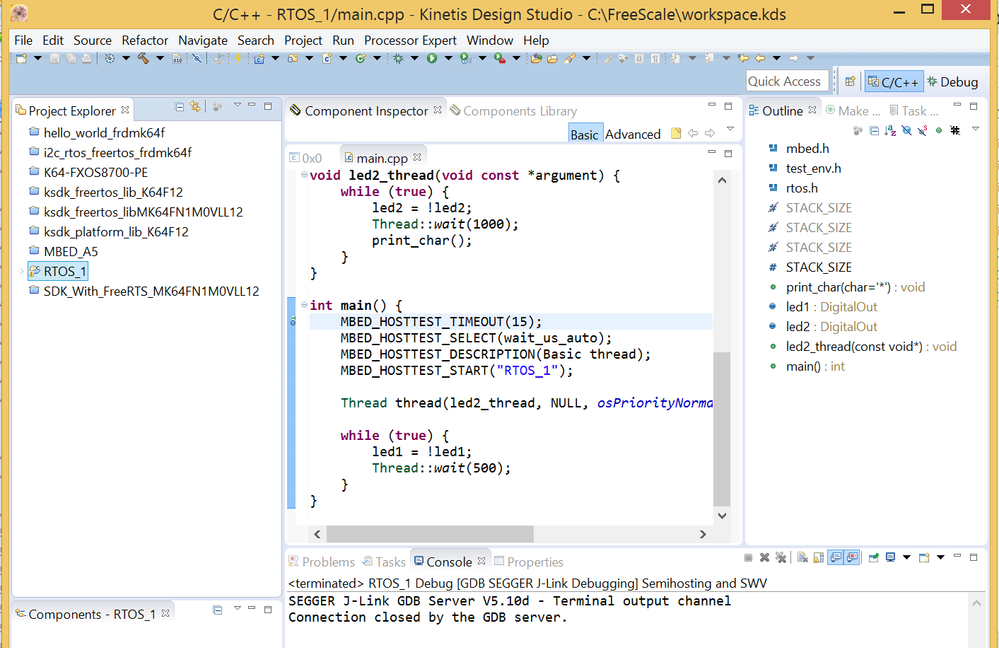
Task: Switch to the 0x0 editor tab
Action: point(306,158)
